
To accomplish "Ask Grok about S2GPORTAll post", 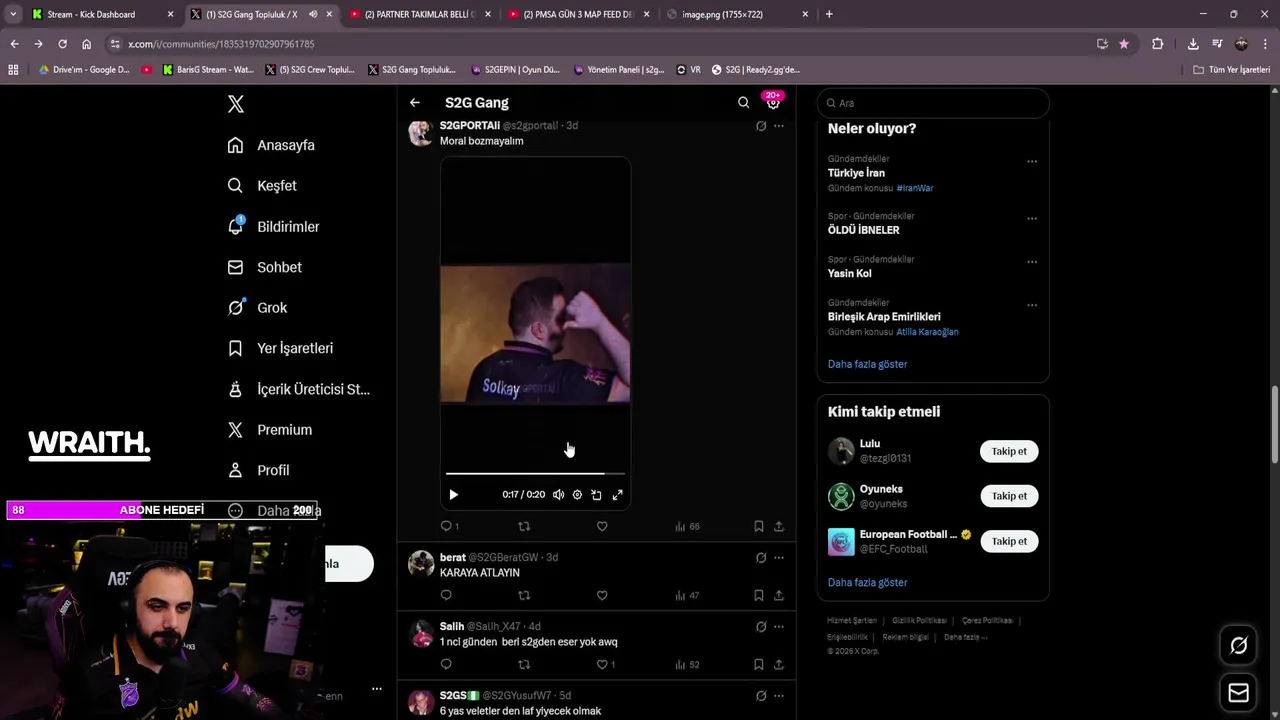I will tap(761, 126).
